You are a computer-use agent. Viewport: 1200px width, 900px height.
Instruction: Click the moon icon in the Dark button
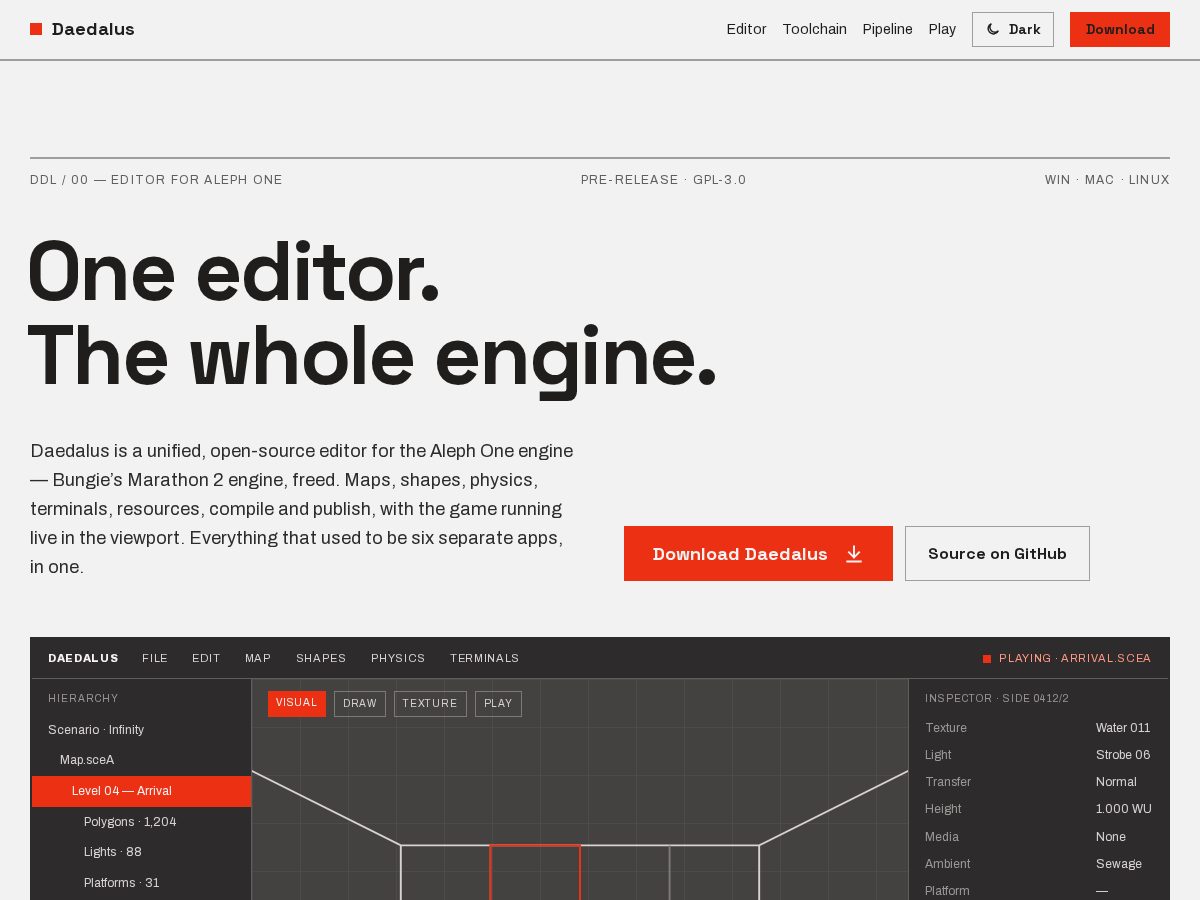(993, 30)
